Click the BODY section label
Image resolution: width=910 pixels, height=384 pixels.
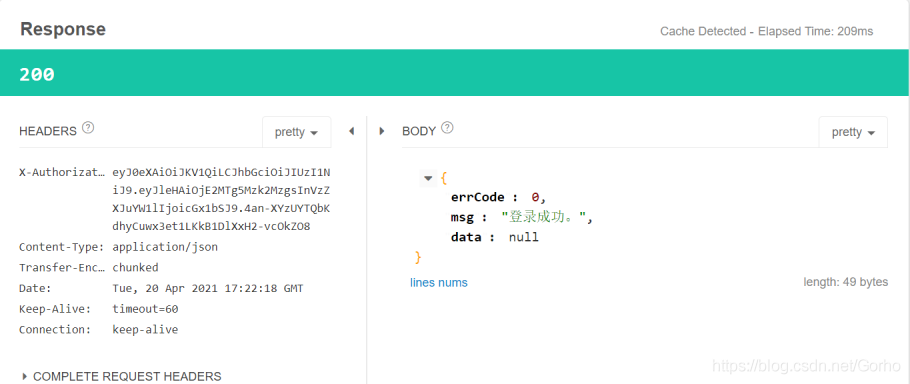419,131
